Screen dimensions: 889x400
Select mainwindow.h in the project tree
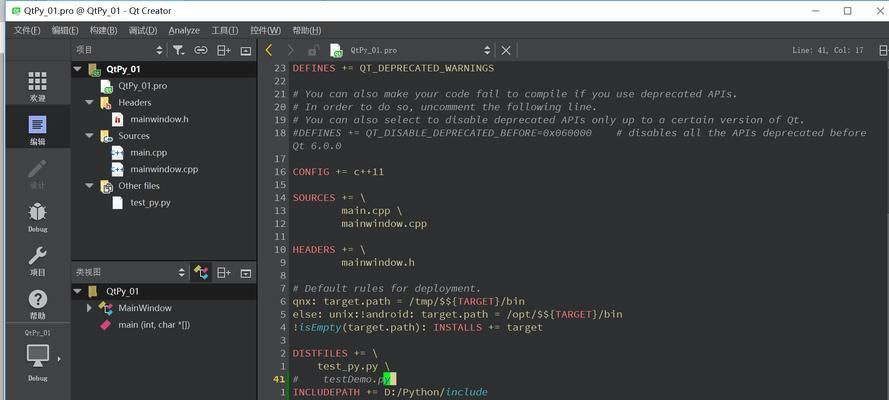(x=159, y=119)
